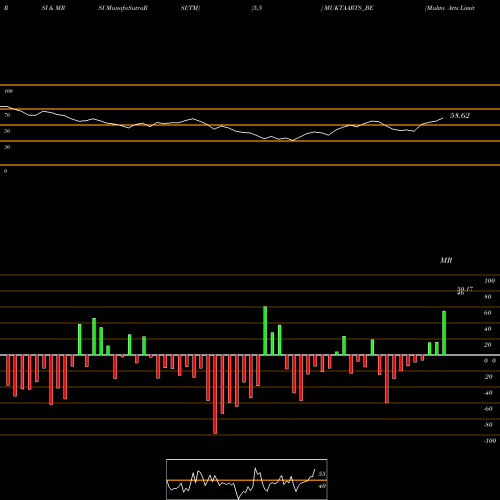
Task: Click the -60 label on MR axis
Action: pos(488,409)
